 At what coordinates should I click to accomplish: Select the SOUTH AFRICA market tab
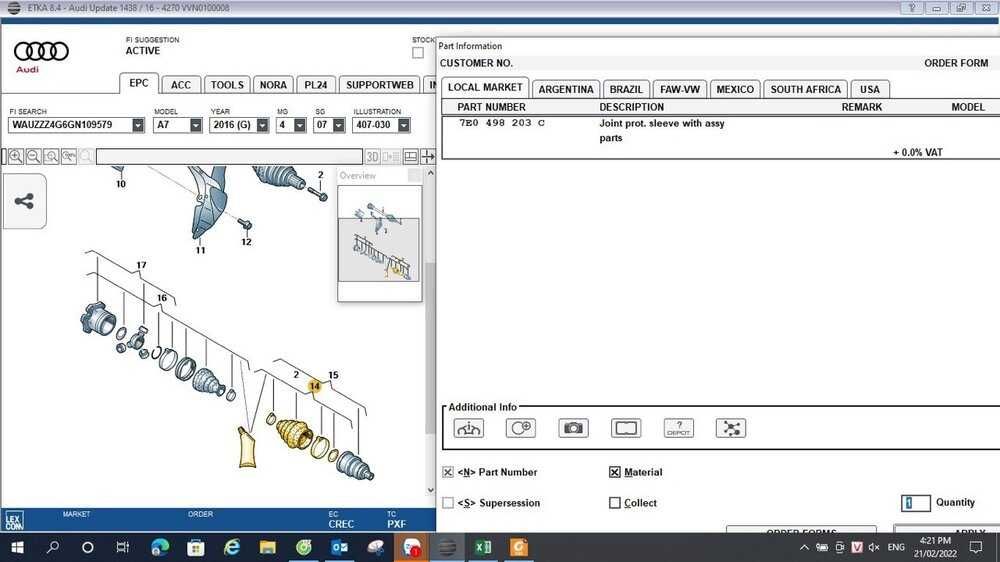[805, 89]
